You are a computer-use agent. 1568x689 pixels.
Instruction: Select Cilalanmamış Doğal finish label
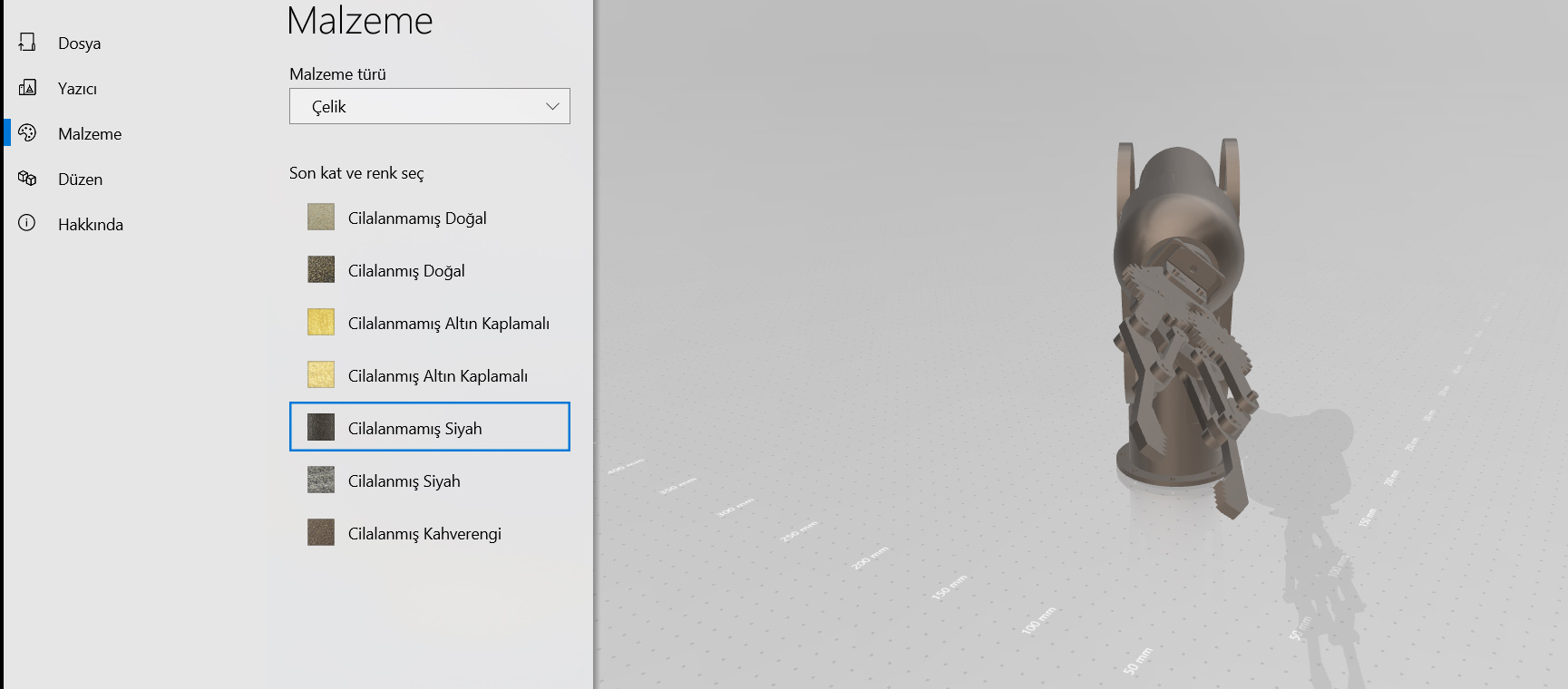[x=417, y=218]
